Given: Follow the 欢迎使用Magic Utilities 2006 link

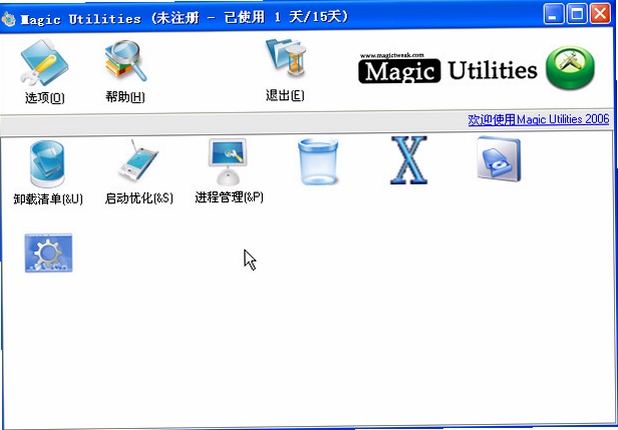Looking at the screenshot, I should 538,119.
